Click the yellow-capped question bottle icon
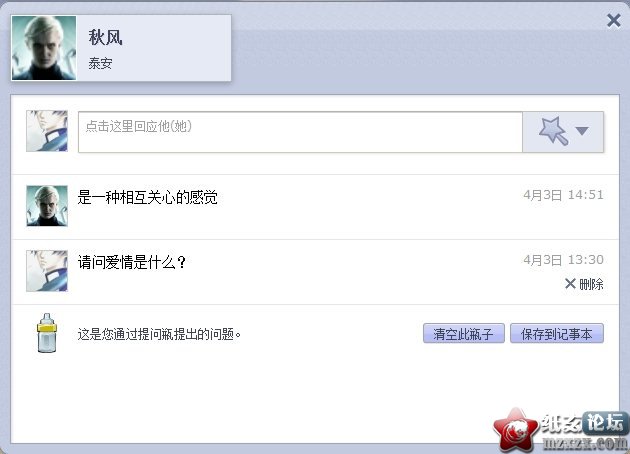The width and height of the screenshot is (630, 454). point(47,333)
